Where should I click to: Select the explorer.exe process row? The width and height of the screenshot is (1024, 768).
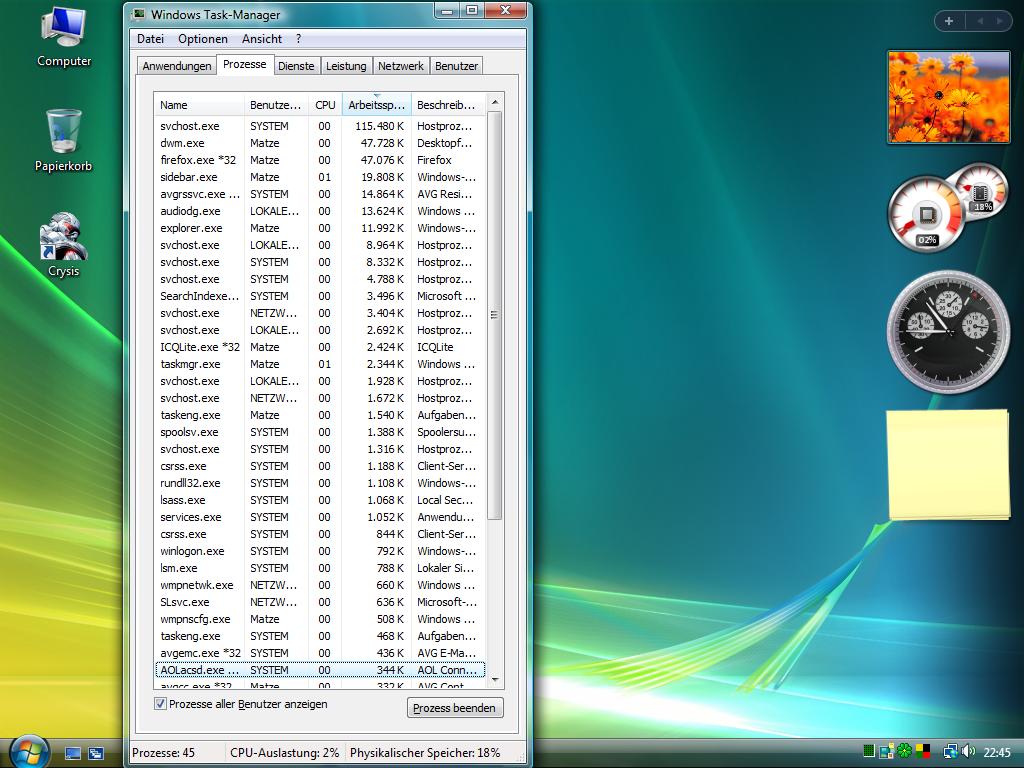(x=320, y=228)
